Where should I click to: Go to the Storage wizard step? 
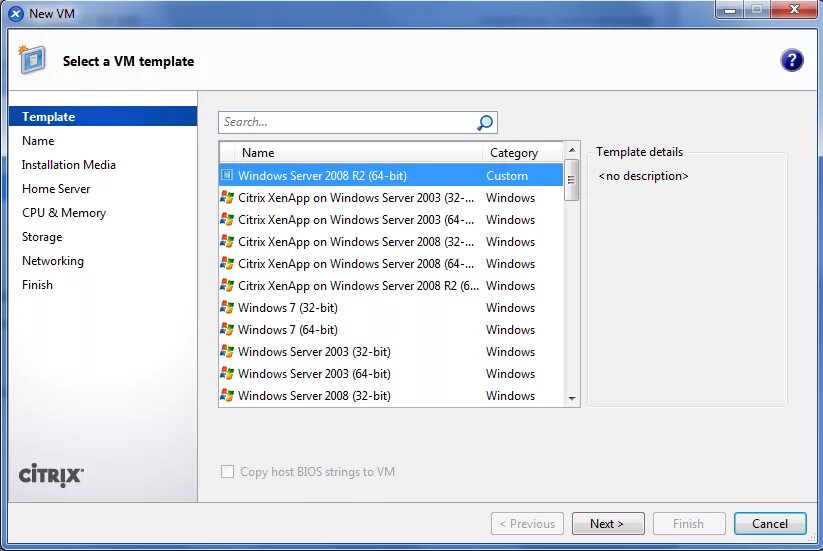[x=42, y=237]
